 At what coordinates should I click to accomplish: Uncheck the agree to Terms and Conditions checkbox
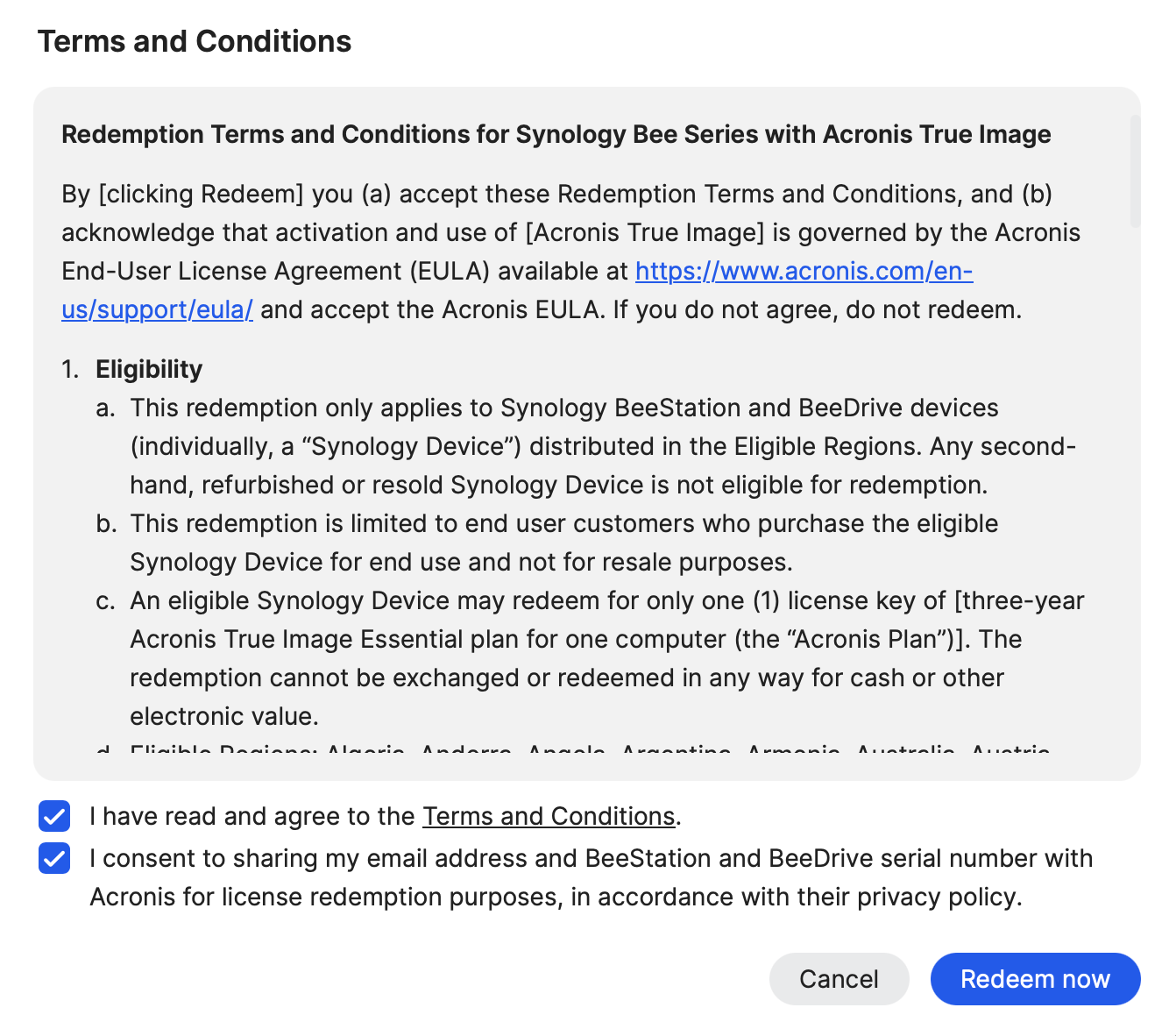point(54,816)
